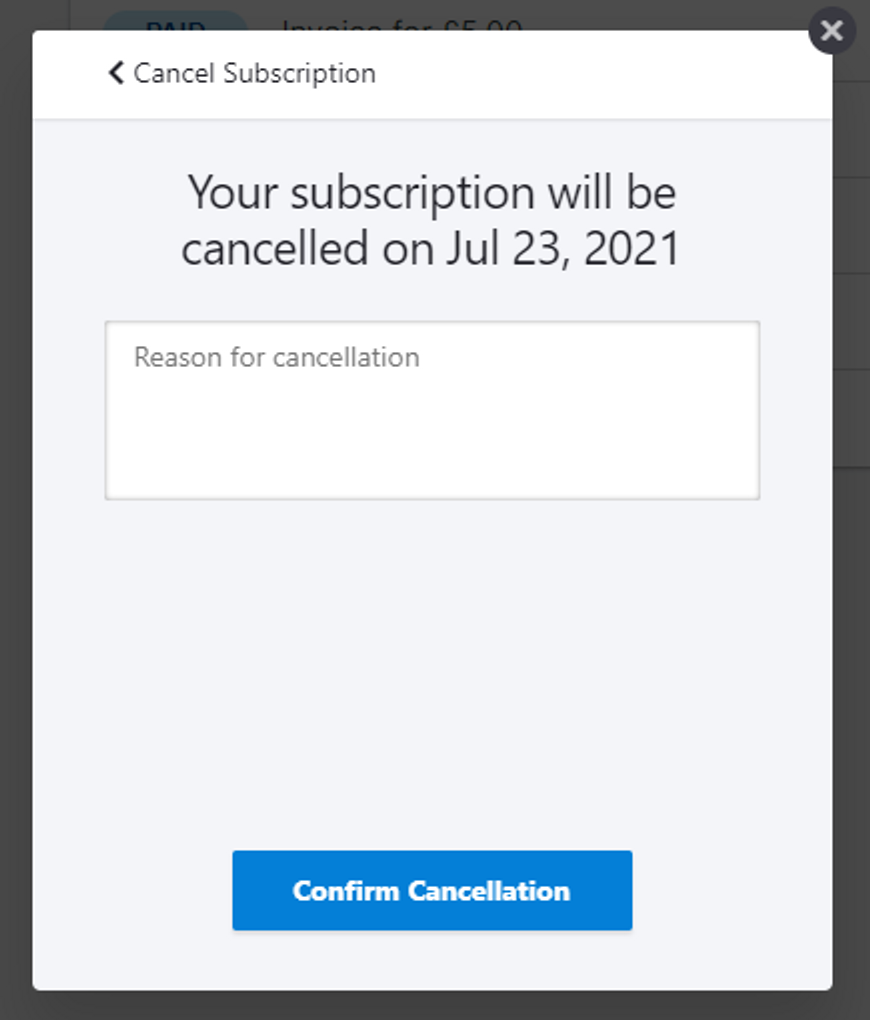Click the "Jul 23, 2021" cancellation date text
Screen dimensions: 870x1020
pyautogui.click(x=563, y=248)
